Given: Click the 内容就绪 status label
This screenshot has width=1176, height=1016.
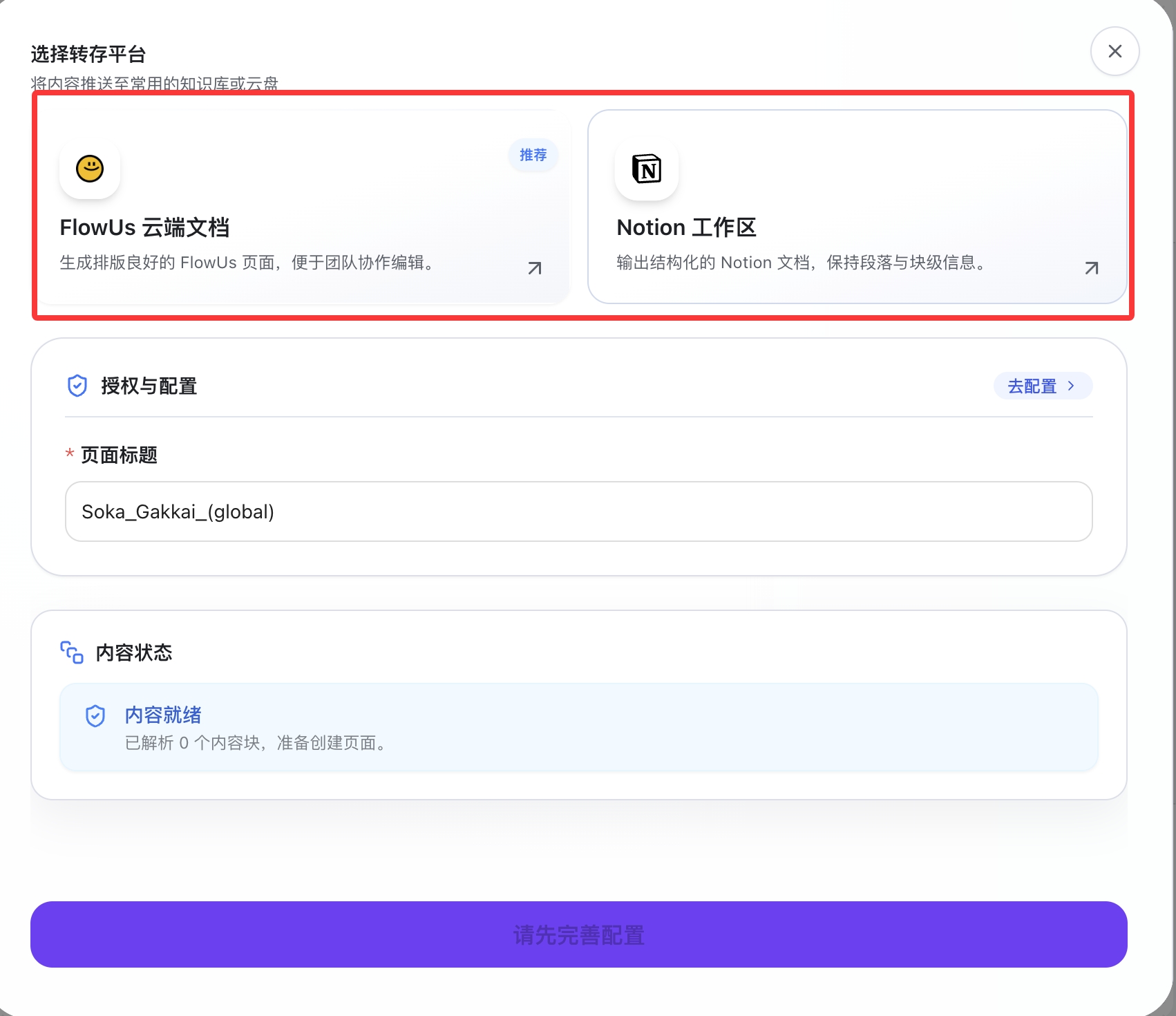Looking at the screenshot, I should tap(163, 715).
